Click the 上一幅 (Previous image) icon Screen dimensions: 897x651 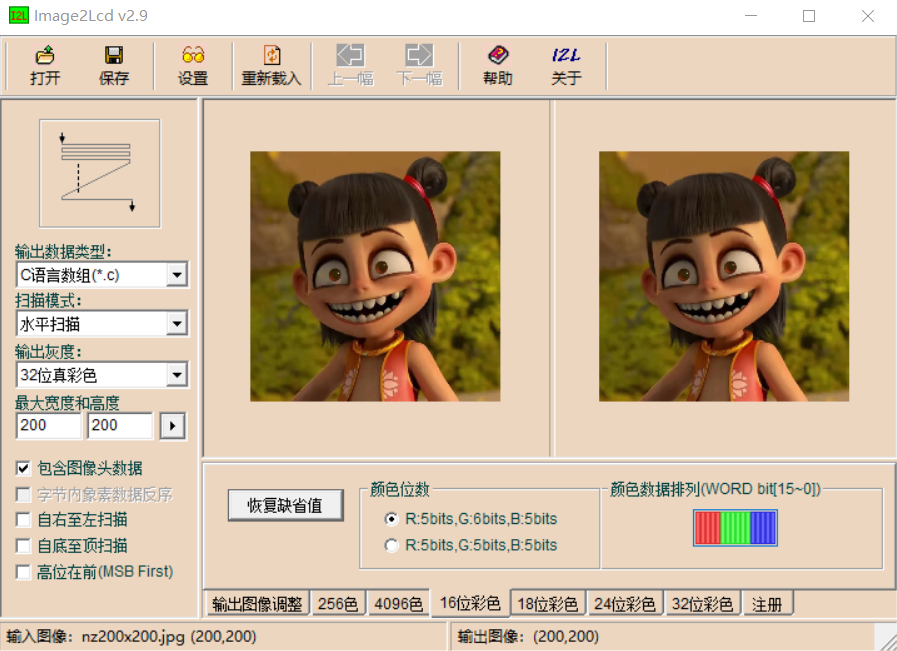350,65
